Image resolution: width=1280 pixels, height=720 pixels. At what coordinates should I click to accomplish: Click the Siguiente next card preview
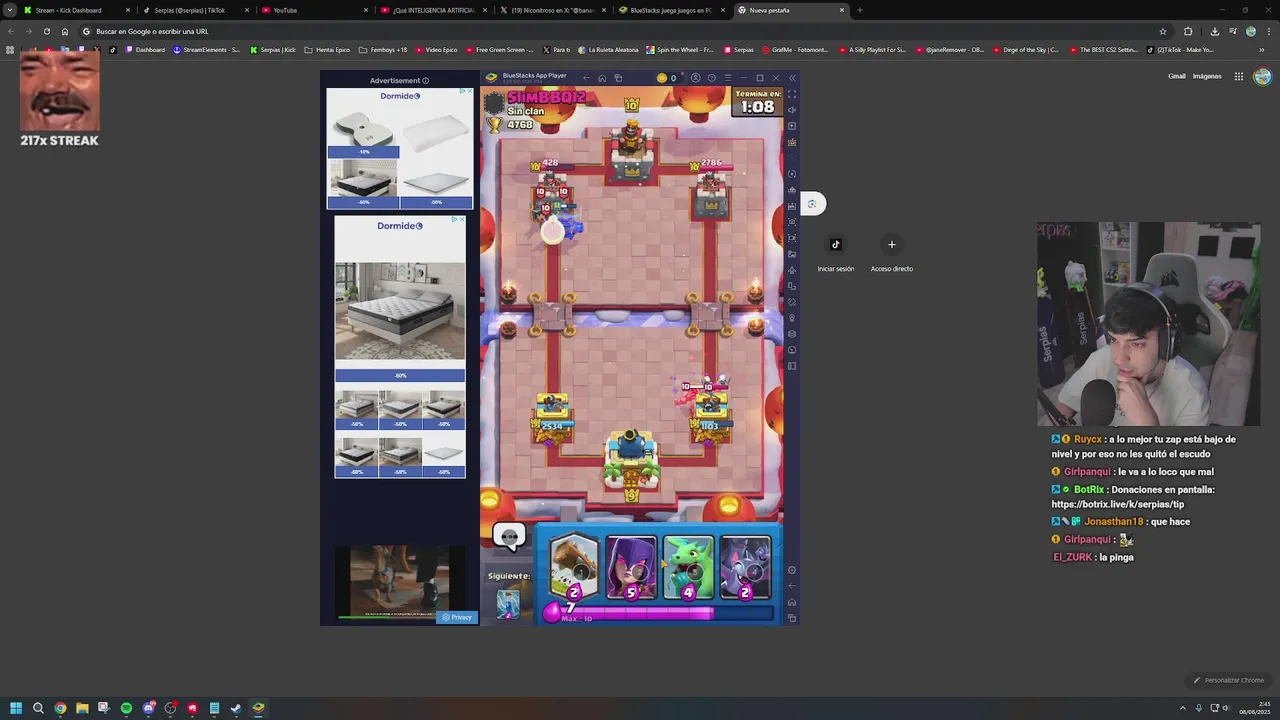point(508,604)
